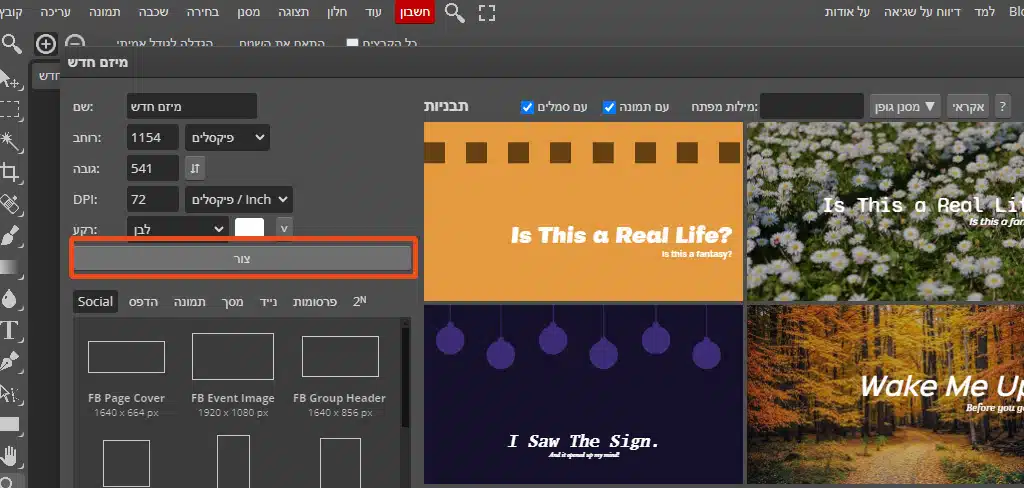Uncheck the 'עם סמלים' checkbox
Screen dimensions: 1024x488
527,107
